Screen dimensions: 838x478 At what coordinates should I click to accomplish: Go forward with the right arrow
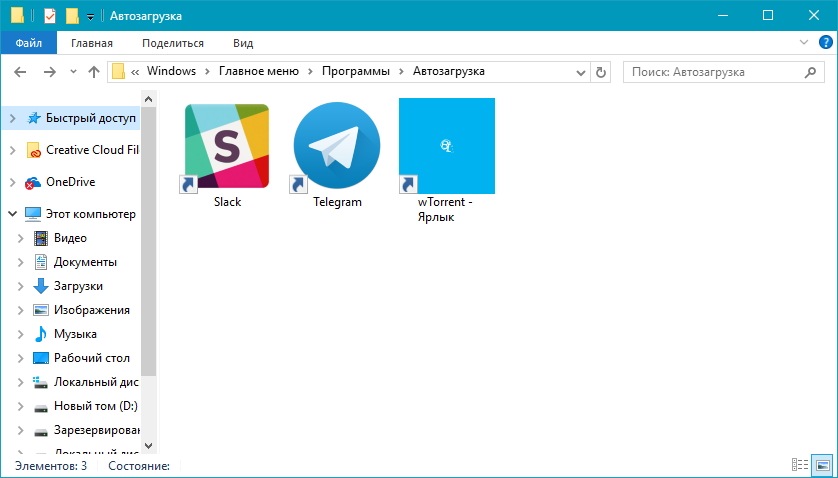pyautogui.click(x=50, y=72)
